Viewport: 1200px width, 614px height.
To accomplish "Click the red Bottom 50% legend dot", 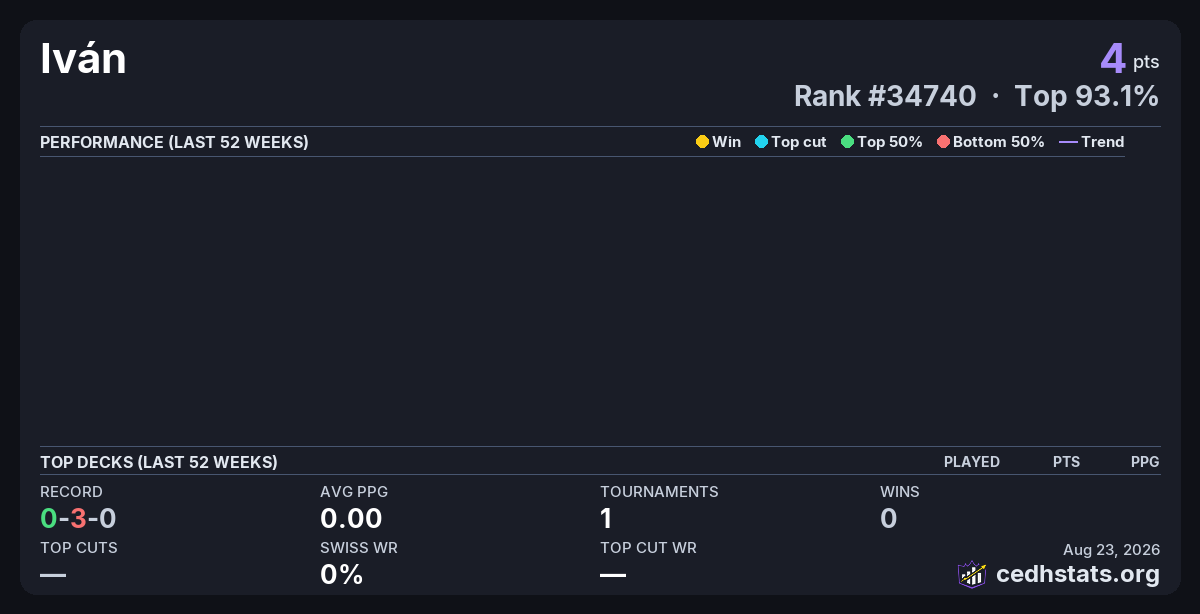I will tap(943, 142).
